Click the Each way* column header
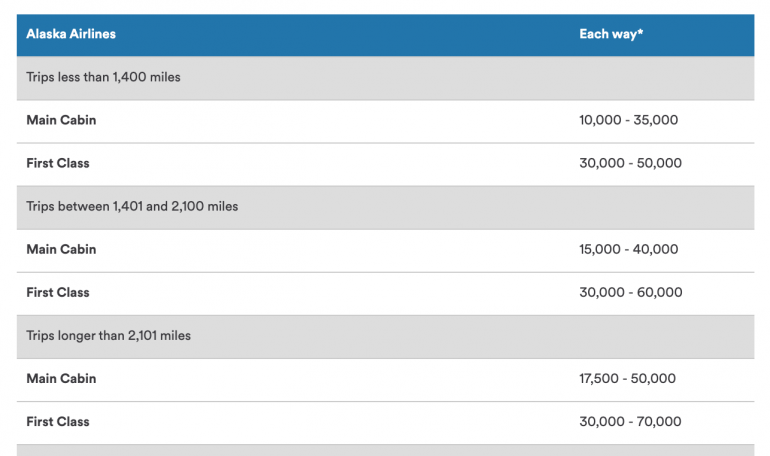The height and width of the screenshot is (456, 770). [610, 34]
